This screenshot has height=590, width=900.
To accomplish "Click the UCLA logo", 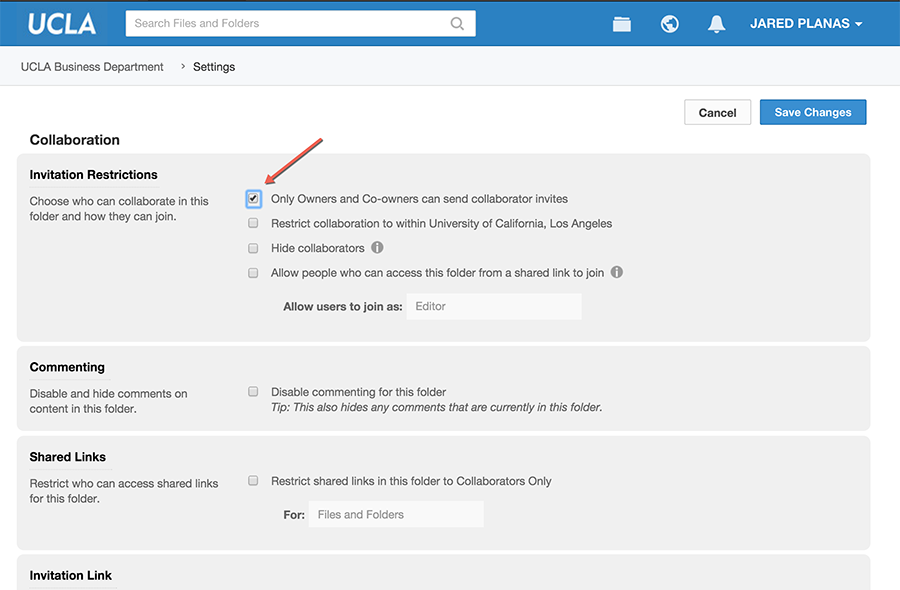I will click(62, 24).
